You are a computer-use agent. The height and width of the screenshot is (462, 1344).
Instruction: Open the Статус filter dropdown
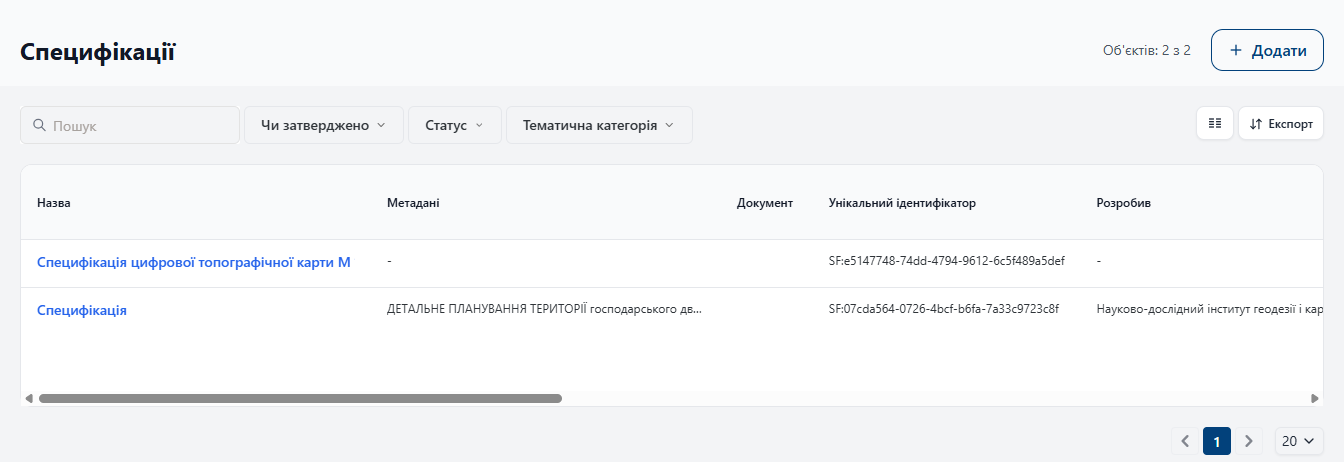point(455,125)
